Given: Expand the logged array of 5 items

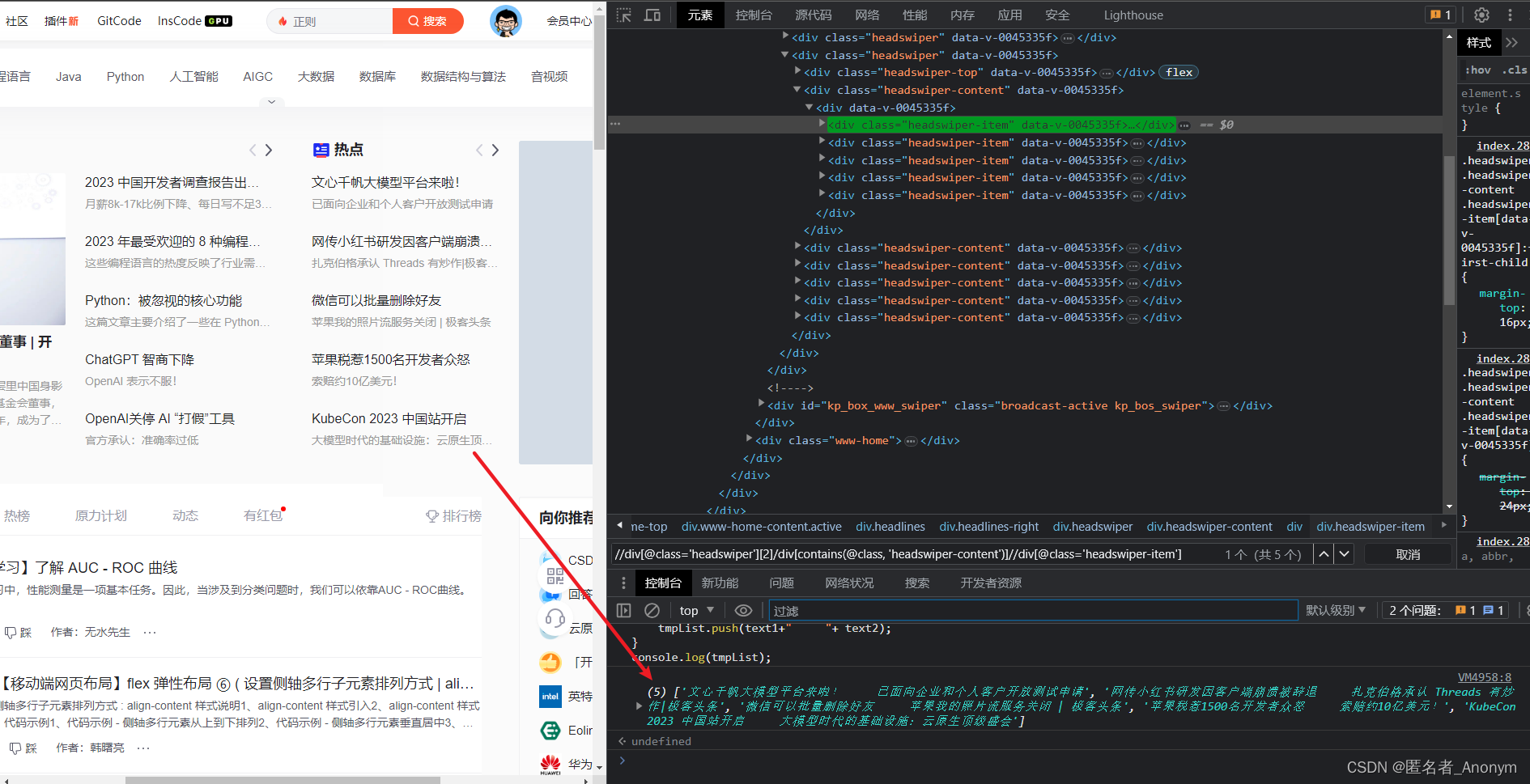Looking at the screenshot, I should click(x=640, y=706).
